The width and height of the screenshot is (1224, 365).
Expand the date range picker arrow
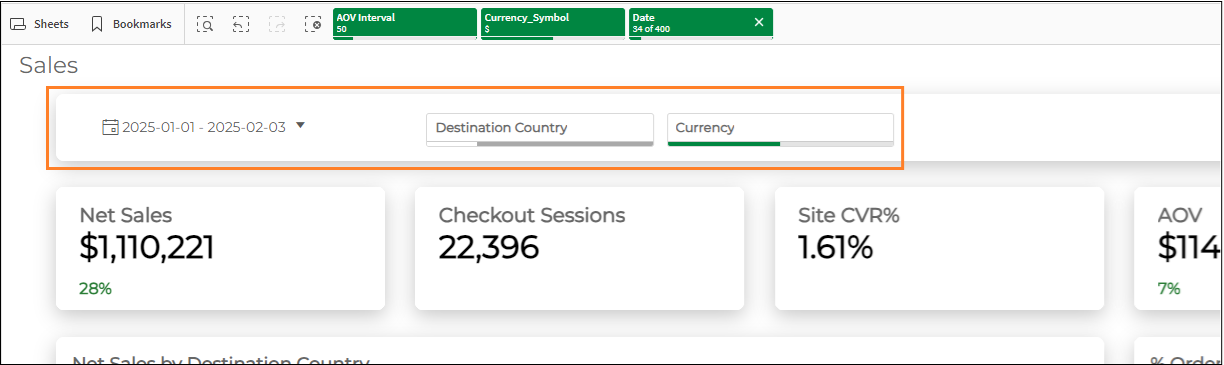300,126
